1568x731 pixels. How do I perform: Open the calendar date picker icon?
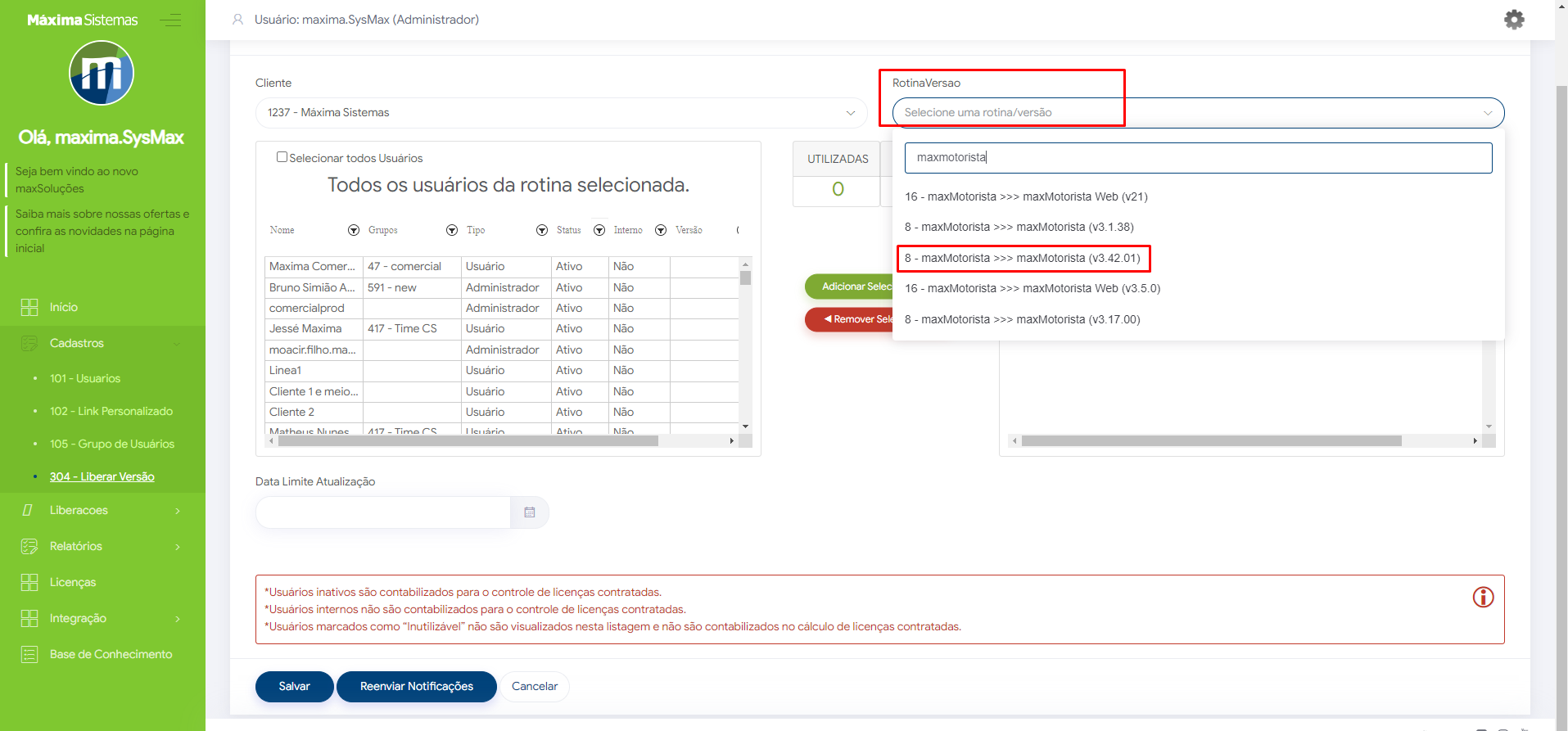(x=530, y=512)
